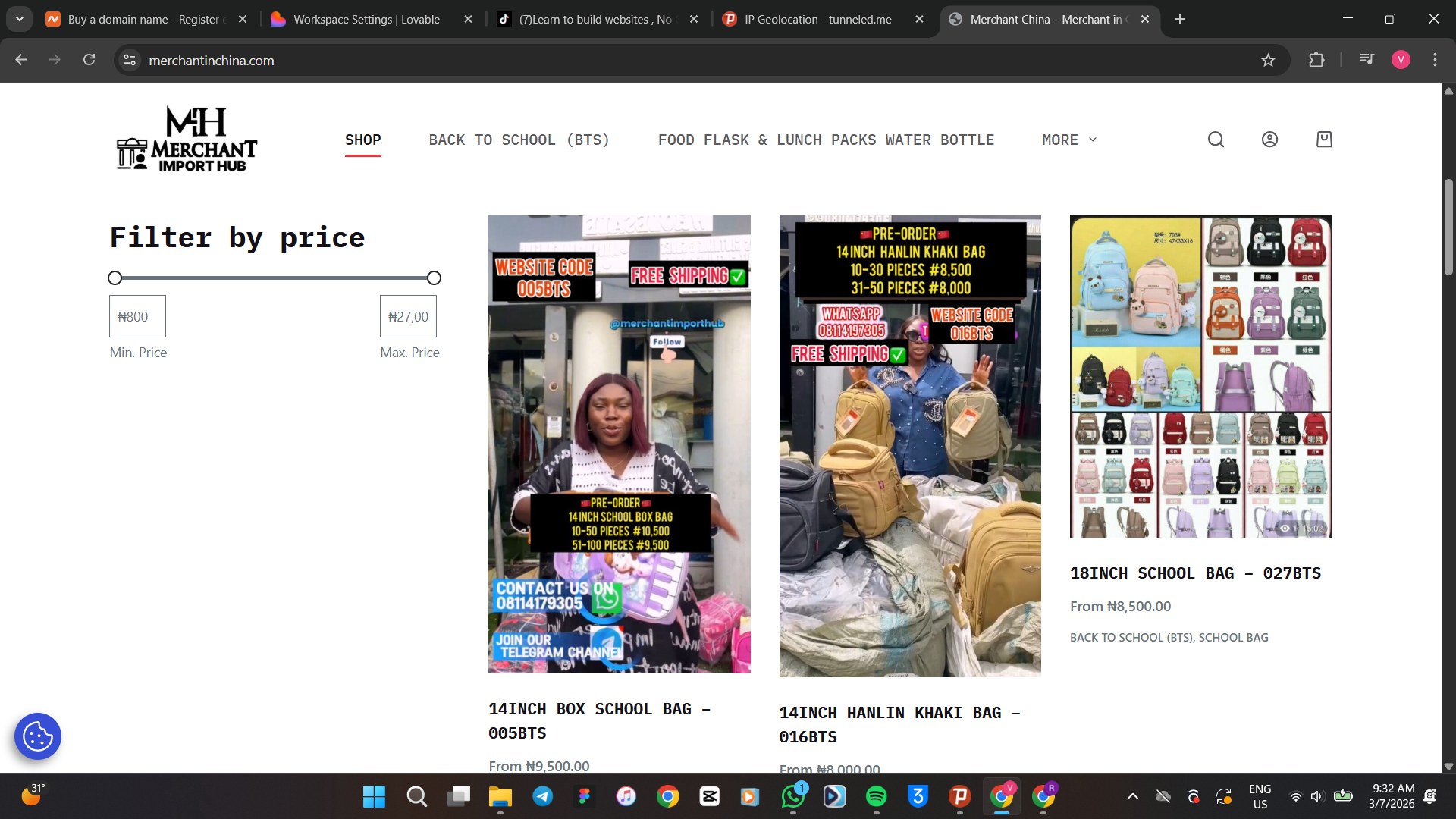
Task: Open the shopping cart bag icon
Action: 1324,140
